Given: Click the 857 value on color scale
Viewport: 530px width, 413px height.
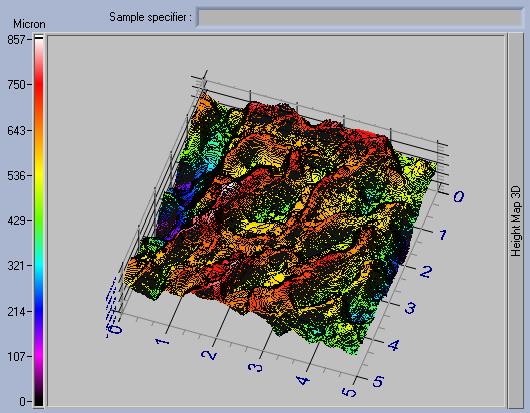Looking at the screenshot, I should point(16,40).
